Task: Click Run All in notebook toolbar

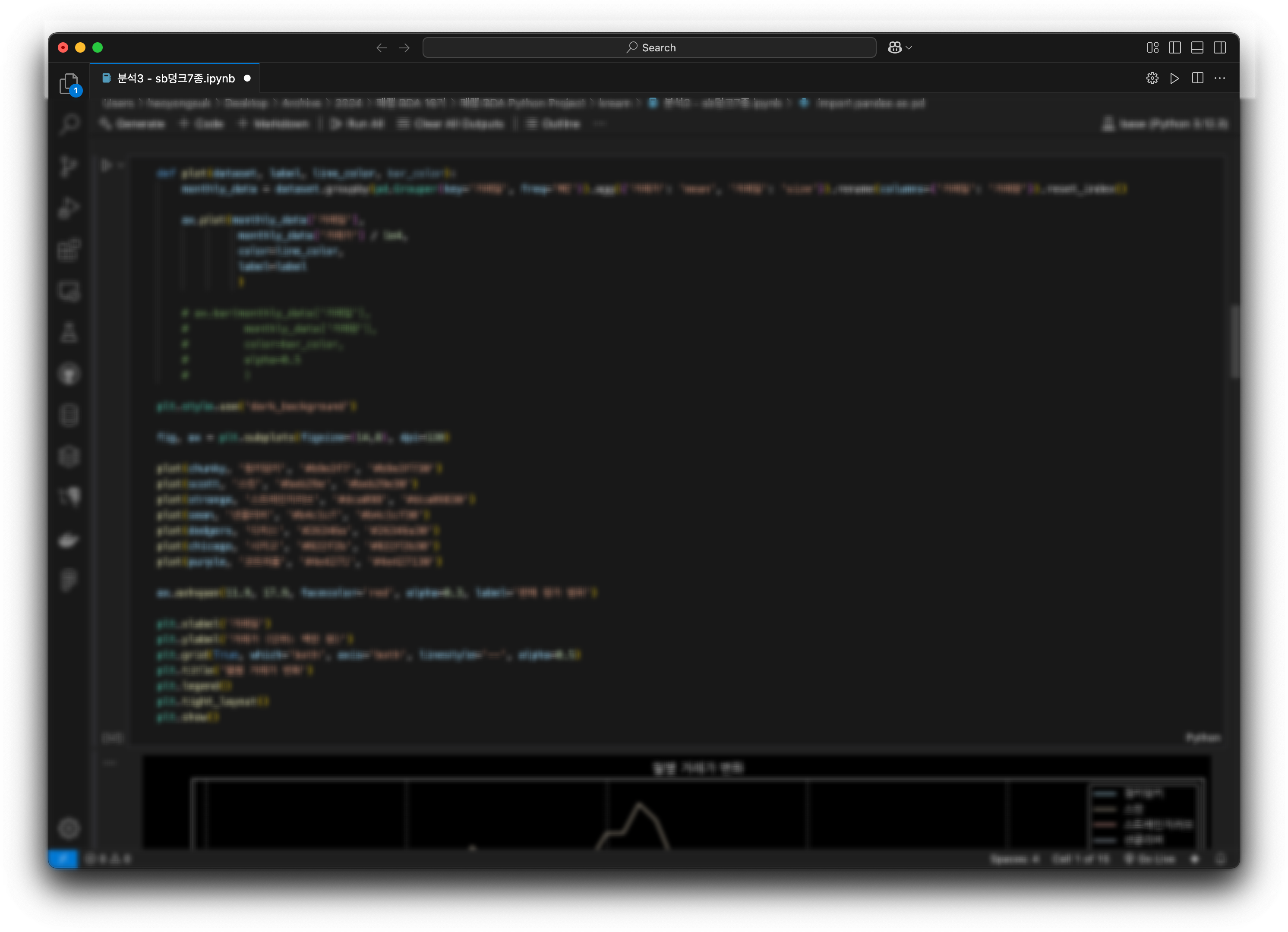Action: tap(357, 124)
